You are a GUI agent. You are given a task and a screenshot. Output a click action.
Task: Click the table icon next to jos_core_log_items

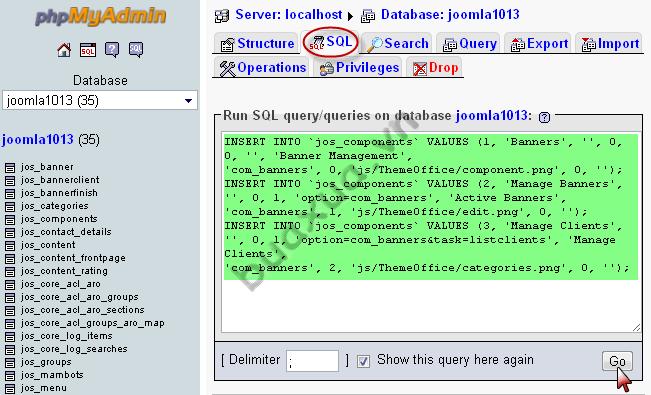[10, 336]
